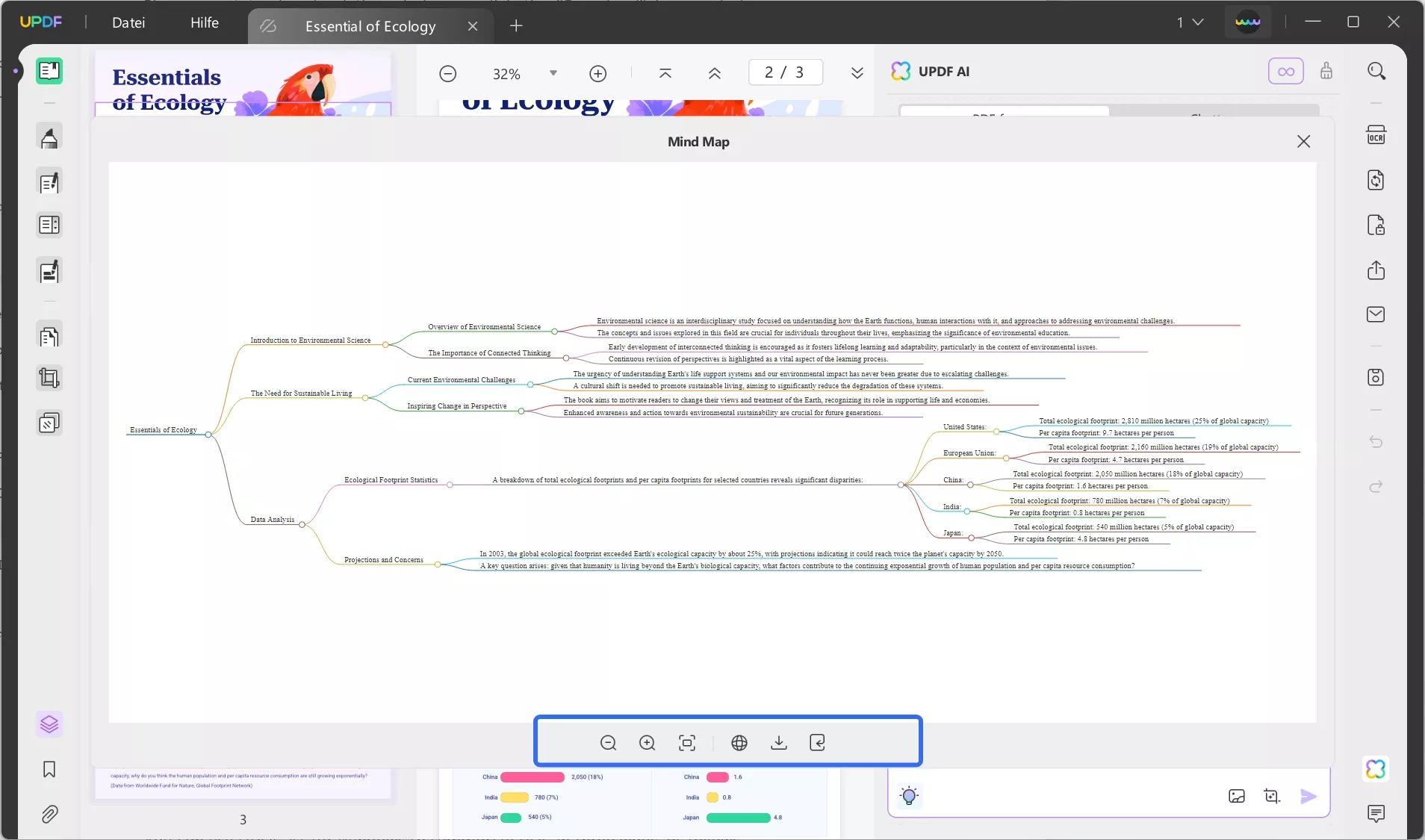The image size is (1425, 840).
Task: Go to the next page
Action: coord(857,73)
